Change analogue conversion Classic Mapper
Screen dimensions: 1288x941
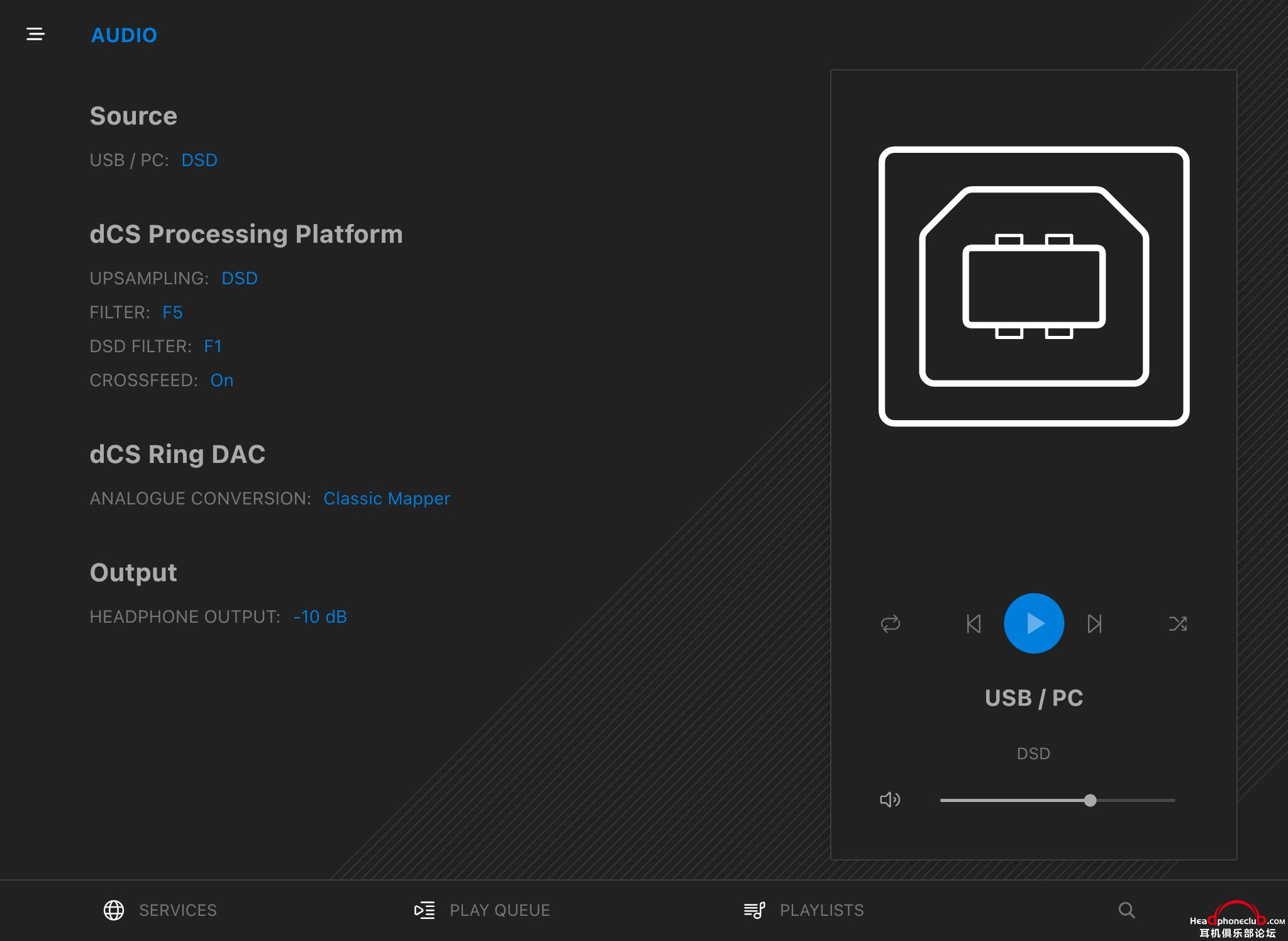(x=387, y=498)
